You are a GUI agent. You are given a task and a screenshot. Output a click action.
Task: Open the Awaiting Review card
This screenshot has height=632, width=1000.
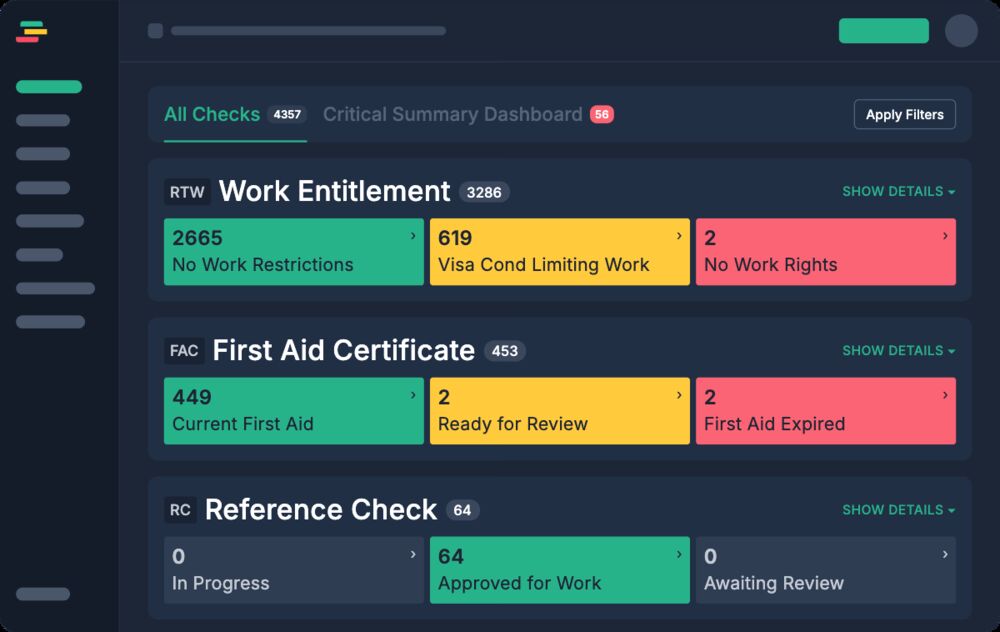coord(825,570)
